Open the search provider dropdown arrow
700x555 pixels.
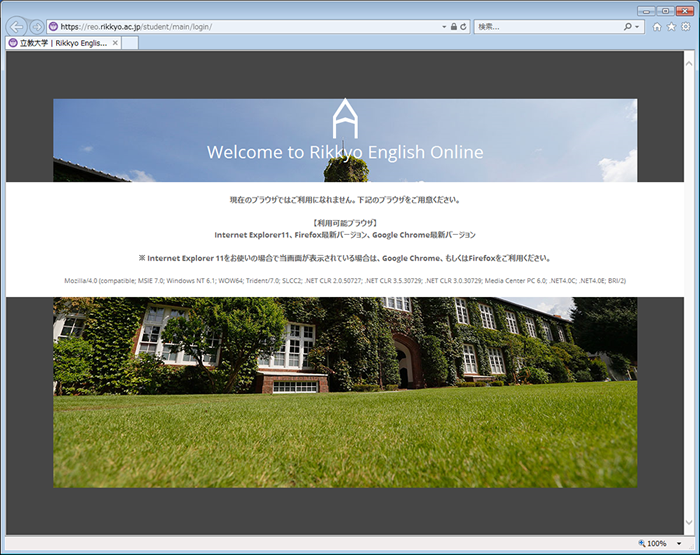(637, 27)
